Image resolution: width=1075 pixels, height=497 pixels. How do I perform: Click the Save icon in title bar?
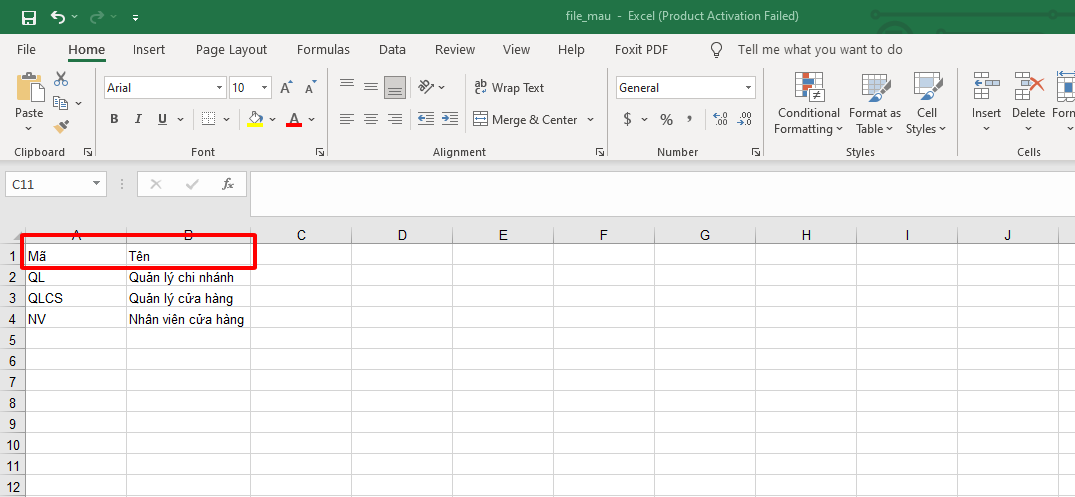click(x=28, y=17)
